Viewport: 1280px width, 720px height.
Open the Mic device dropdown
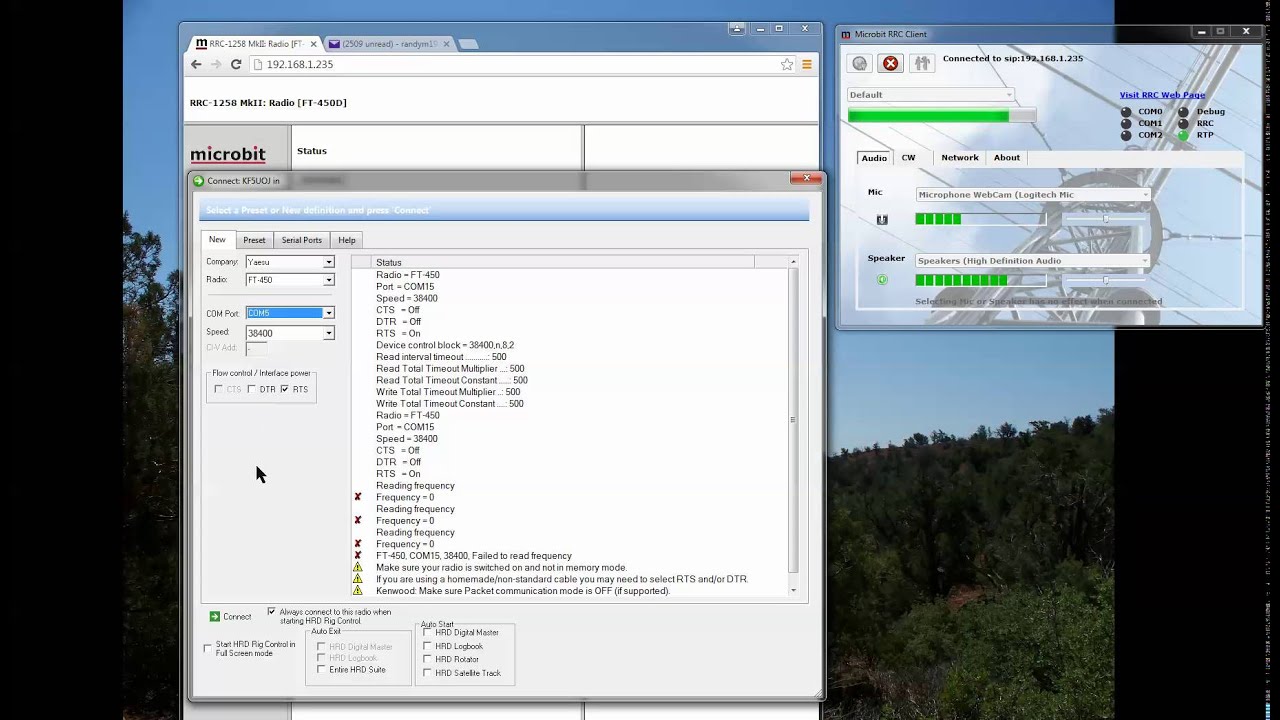pos(1034,195)
